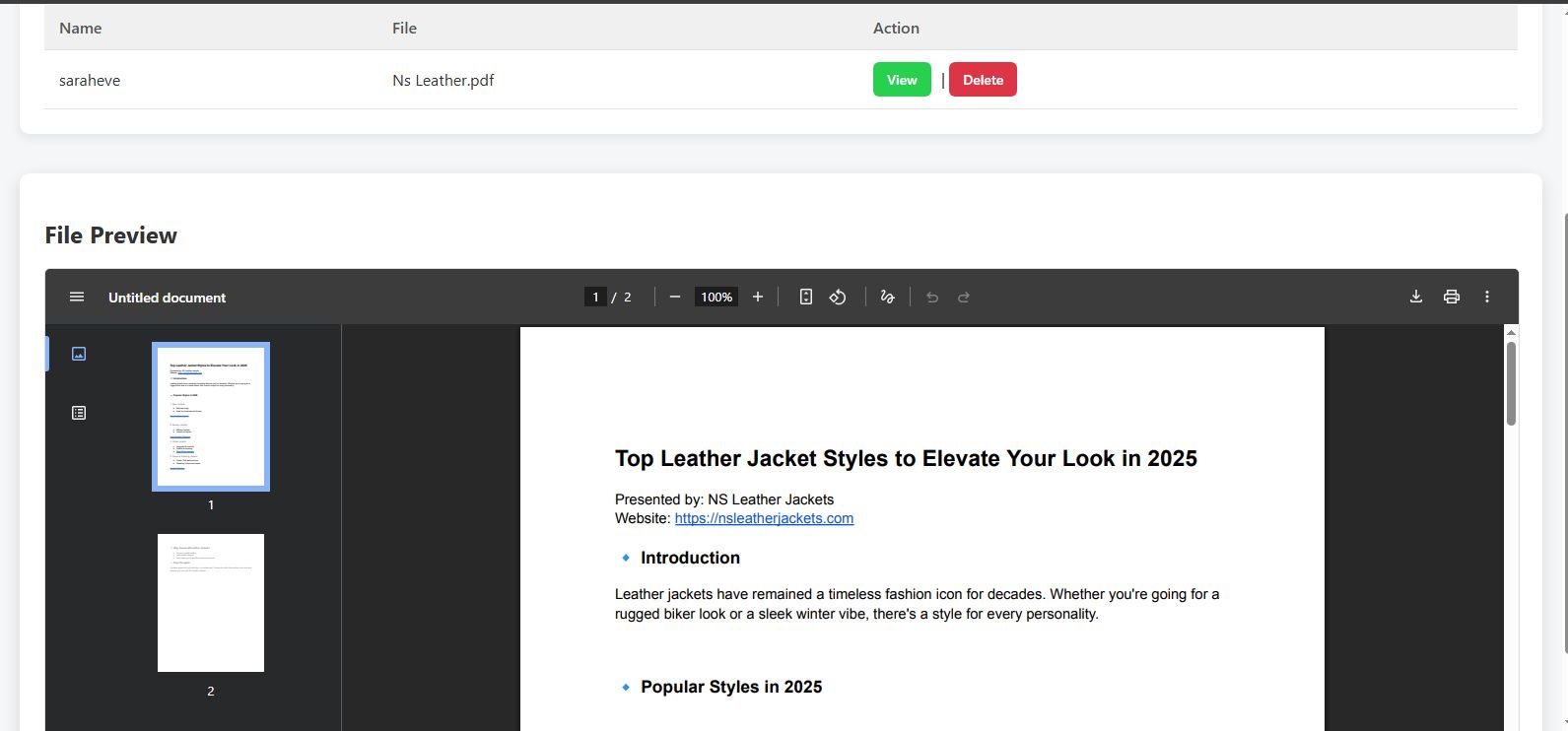
Task: Select page 1 thumbnail
Action: coord(211,416)
